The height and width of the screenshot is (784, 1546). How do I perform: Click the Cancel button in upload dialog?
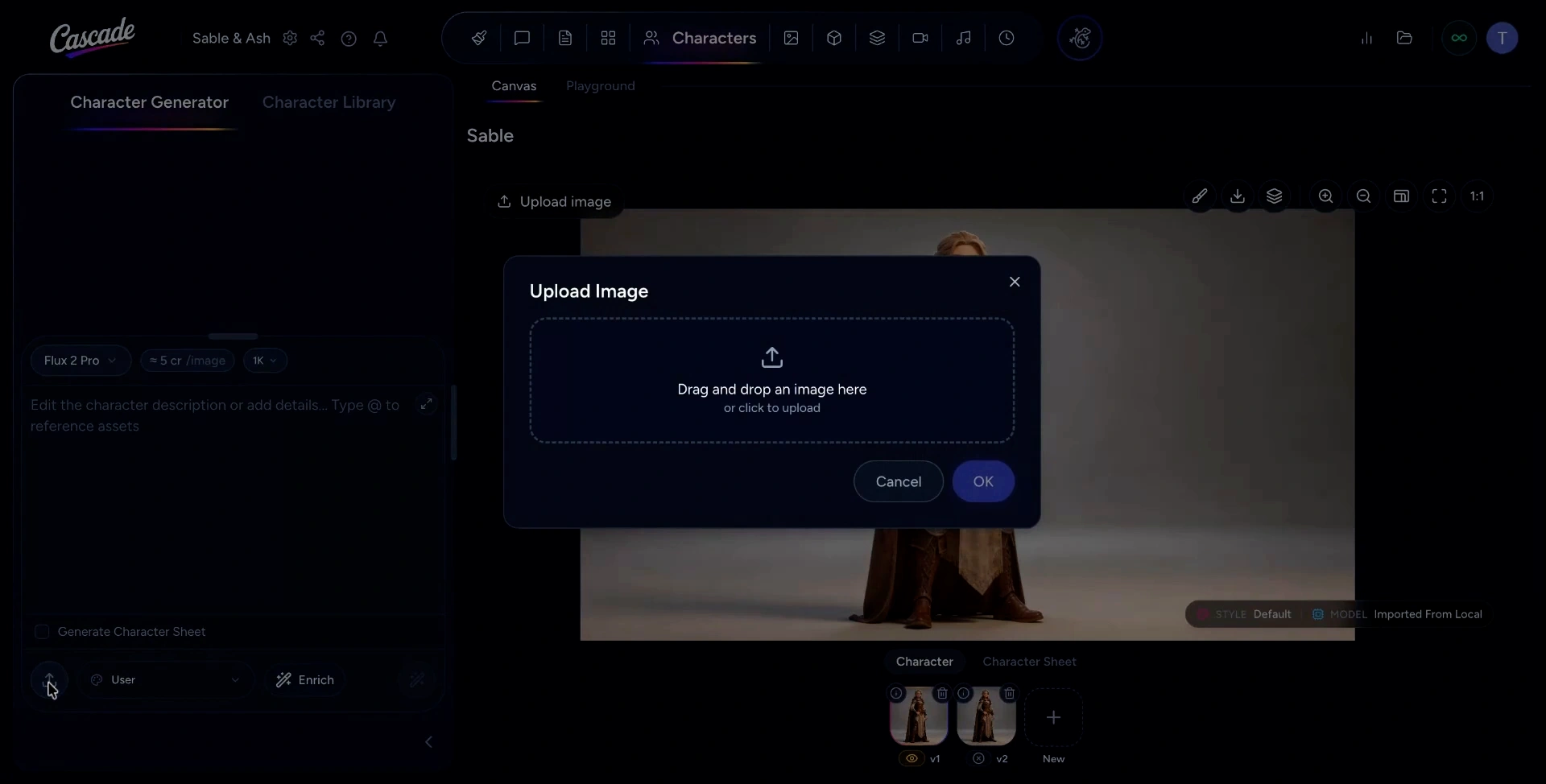pos(899,481)
